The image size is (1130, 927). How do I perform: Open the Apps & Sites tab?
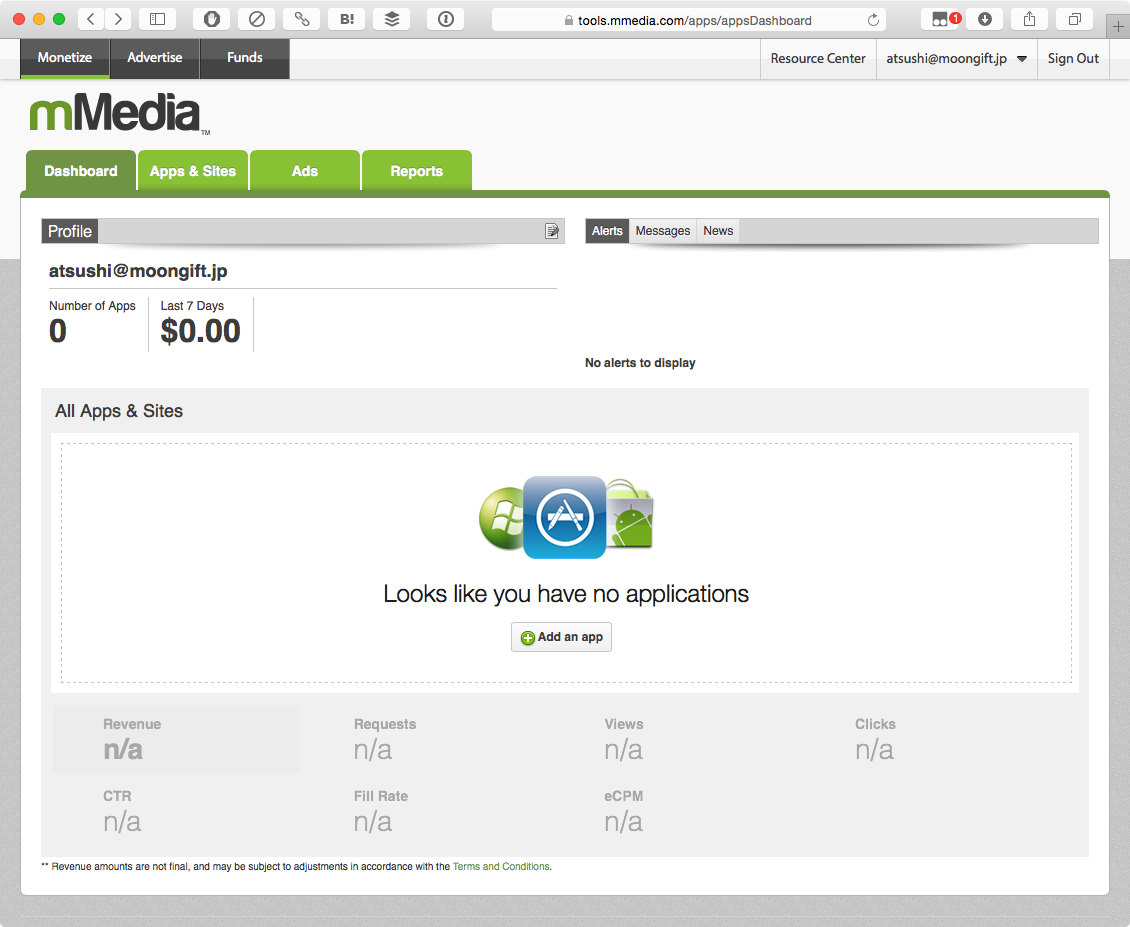coord(193,171)
